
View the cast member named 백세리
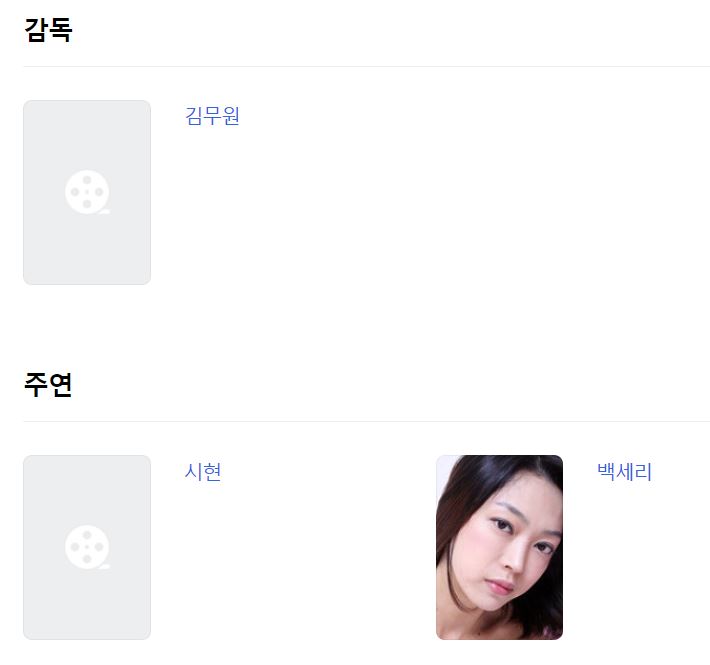coord(624,471)
